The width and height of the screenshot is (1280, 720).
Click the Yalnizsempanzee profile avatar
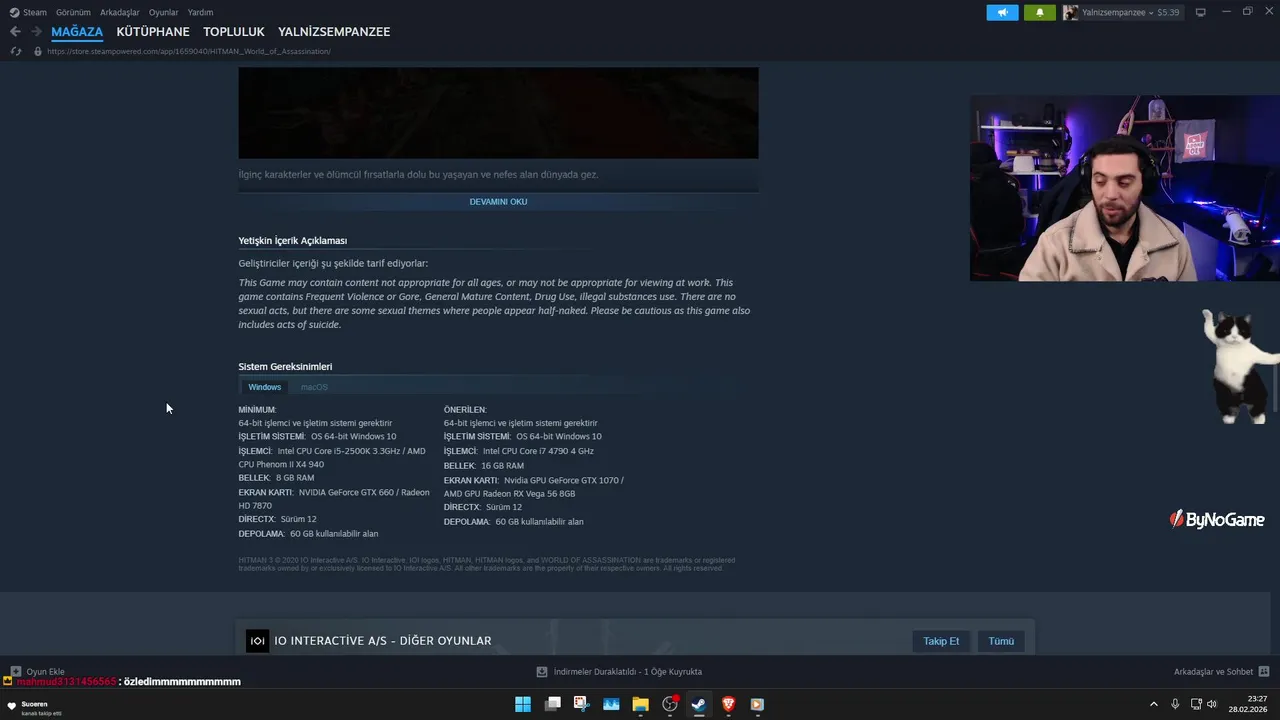(x=1070, y=12)
